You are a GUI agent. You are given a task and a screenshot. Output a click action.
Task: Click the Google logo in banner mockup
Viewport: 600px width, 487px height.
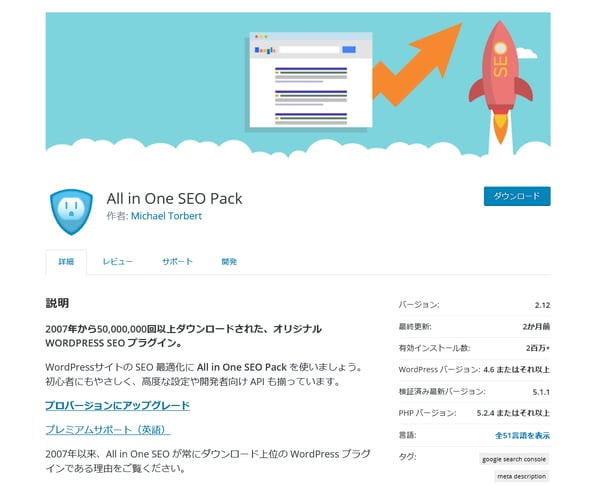point(265,49)
